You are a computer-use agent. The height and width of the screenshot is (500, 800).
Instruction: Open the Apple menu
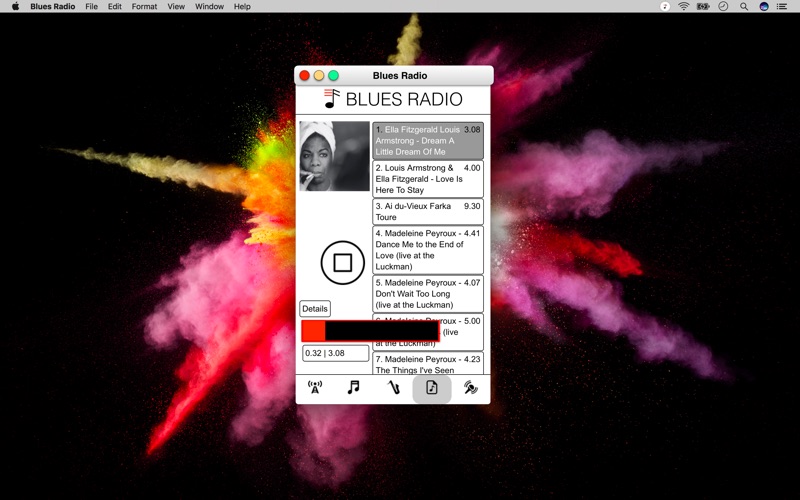click(15, 6)
